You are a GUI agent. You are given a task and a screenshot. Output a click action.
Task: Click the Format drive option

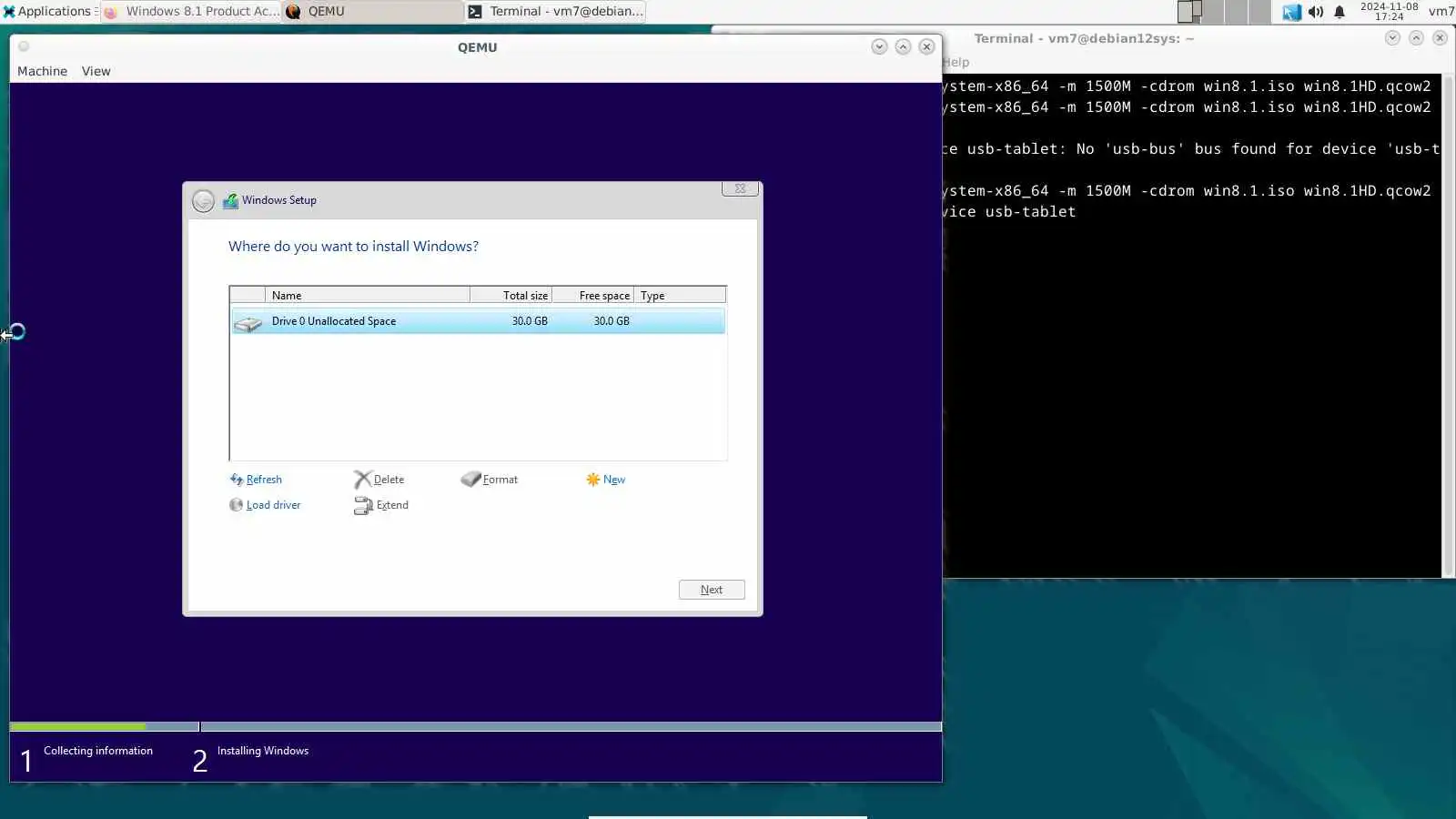pyautogui.click(x=490, y=480)
